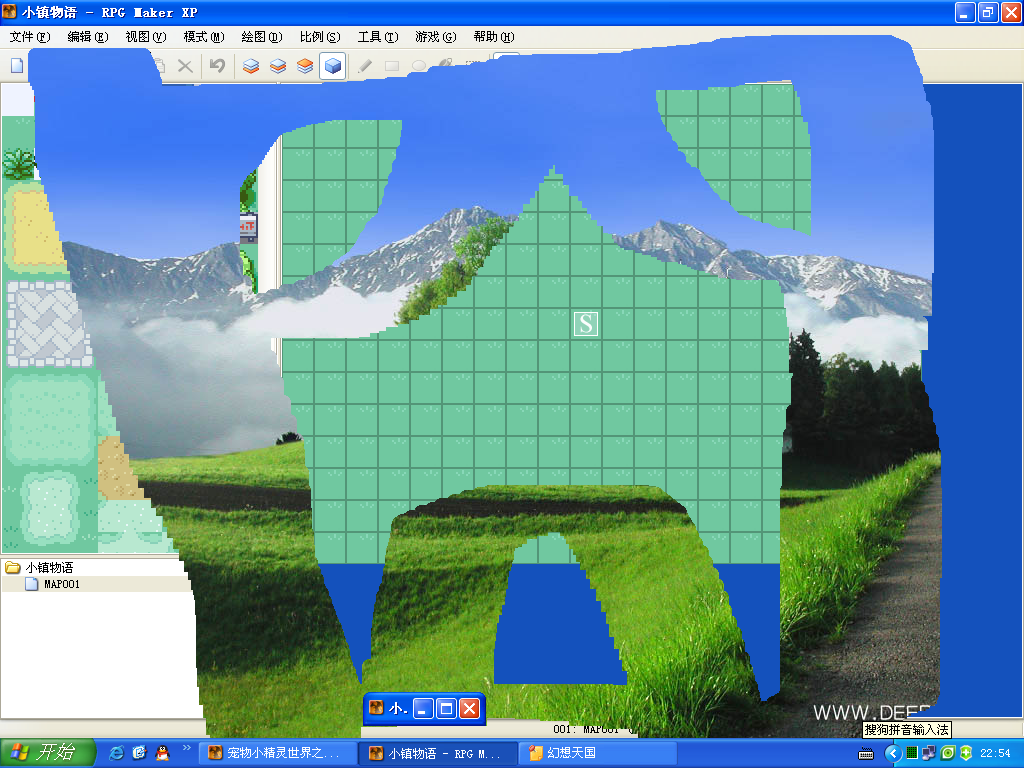Image resolution: width=1024 pixels, height=768 pixels.
Task: Click the S start position marker
Action: (586, 324)
